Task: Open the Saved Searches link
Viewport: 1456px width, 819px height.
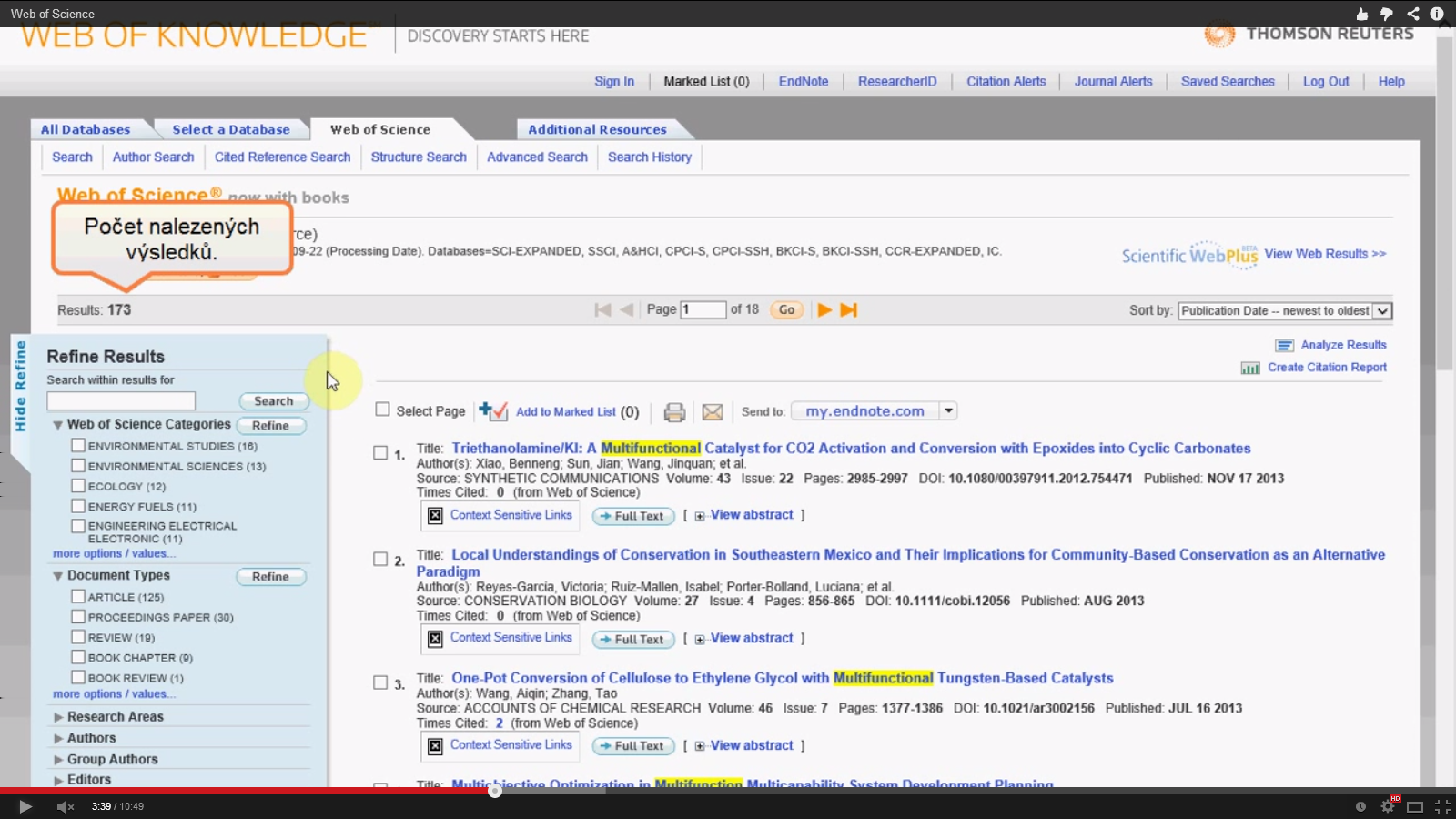Action: coord(1228,81)
